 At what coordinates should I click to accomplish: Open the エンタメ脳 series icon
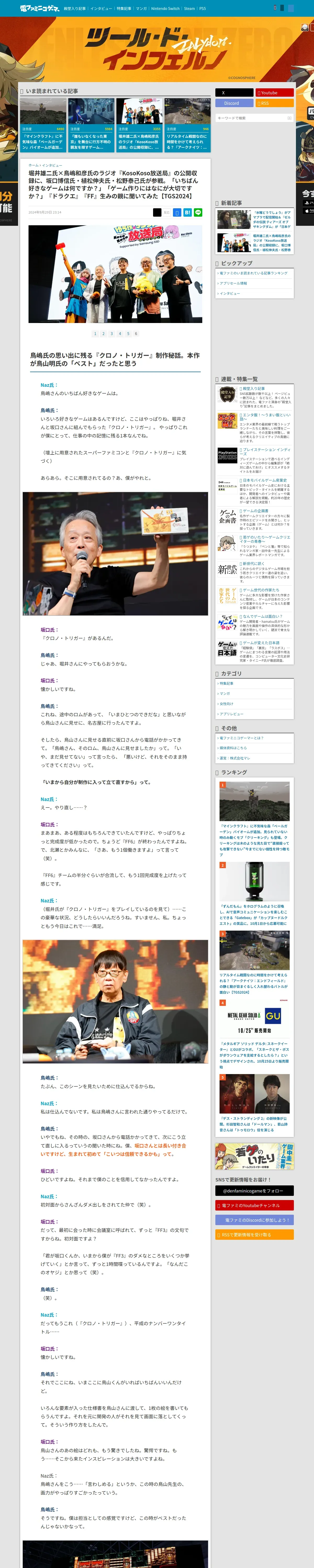point(227,420)
